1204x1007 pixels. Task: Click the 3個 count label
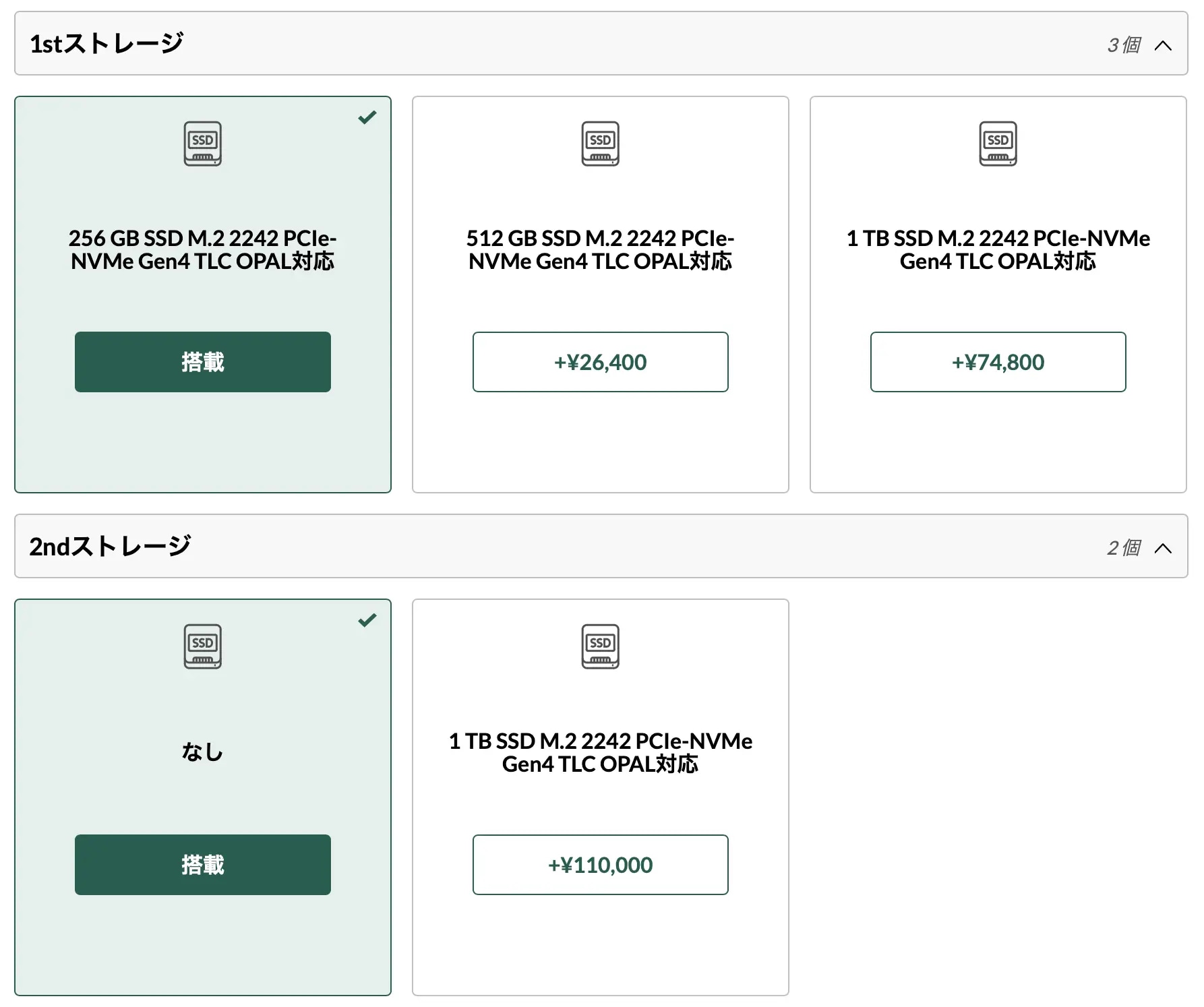click(x=1124, y=45)
